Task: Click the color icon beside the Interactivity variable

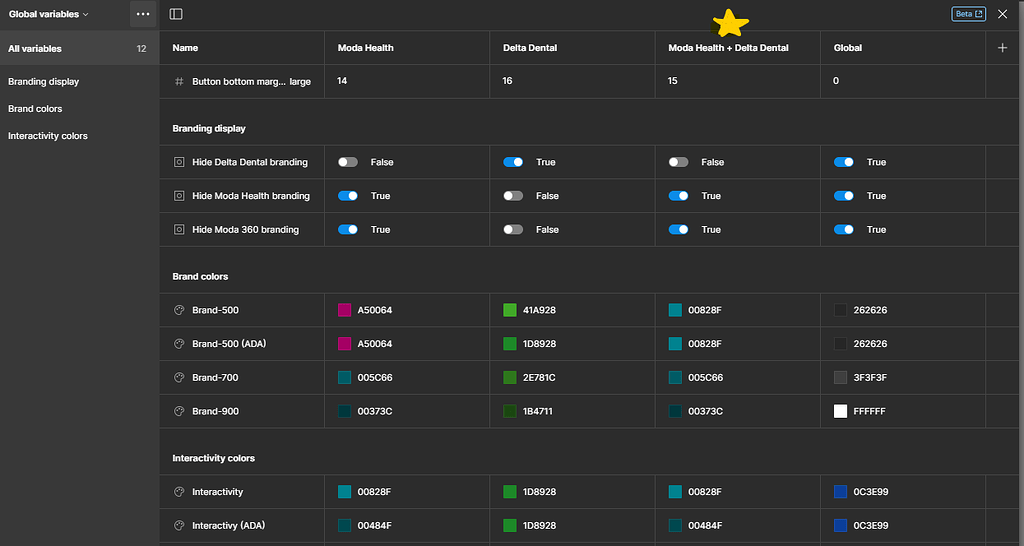Action: click(x=180, y=492)
